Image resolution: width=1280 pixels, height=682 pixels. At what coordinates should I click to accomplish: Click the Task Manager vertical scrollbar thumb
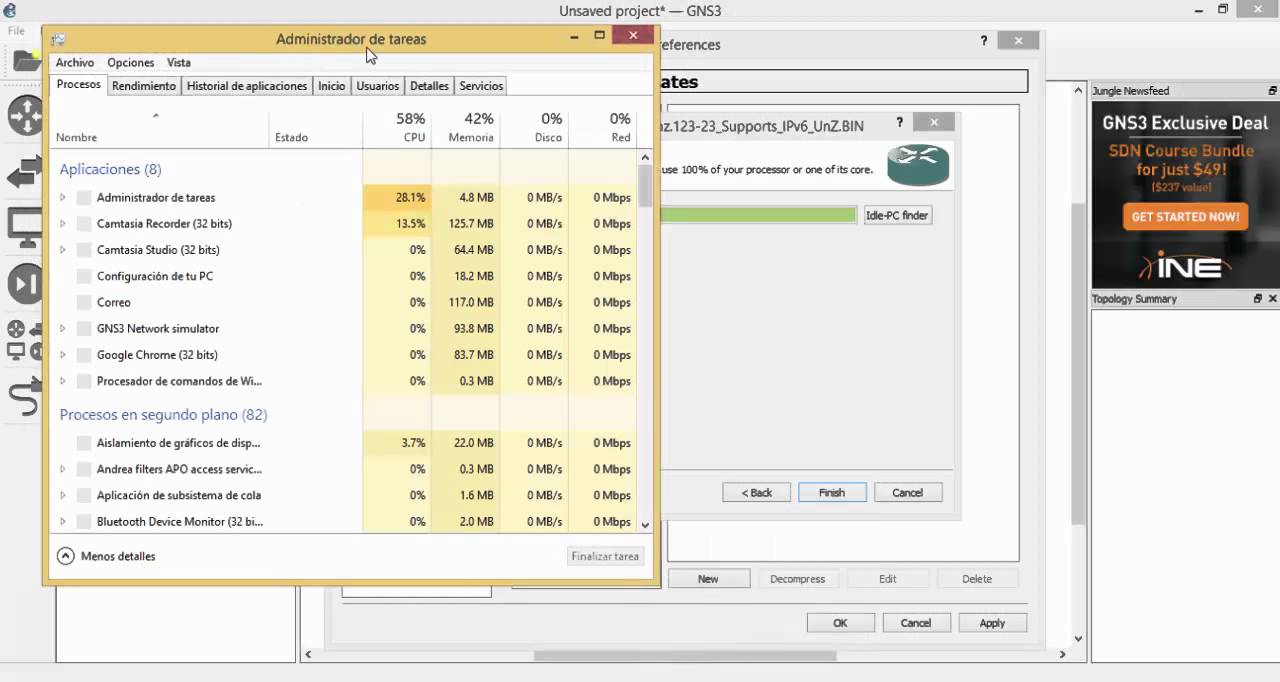(x=645, y=186)
